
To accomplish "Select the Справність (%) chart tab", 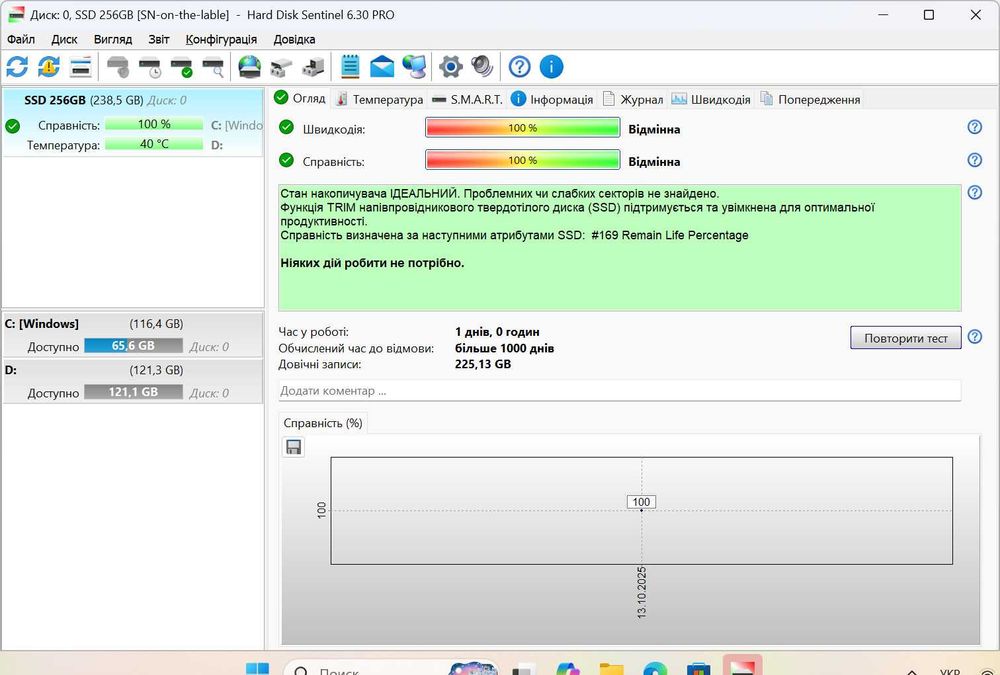I will [x=323, y=423].
